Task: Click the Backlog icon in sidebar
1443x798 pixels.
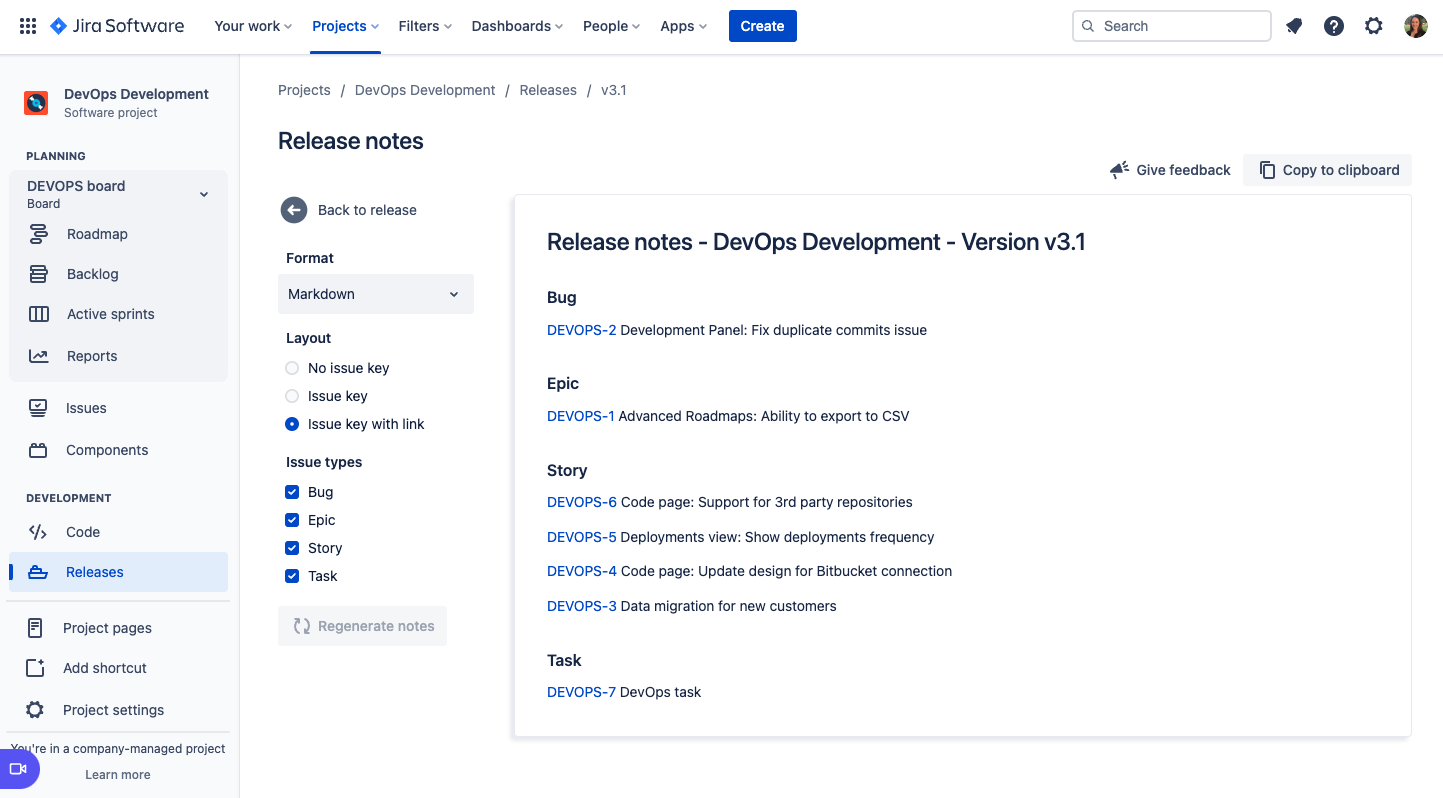Action: [38, 274]
